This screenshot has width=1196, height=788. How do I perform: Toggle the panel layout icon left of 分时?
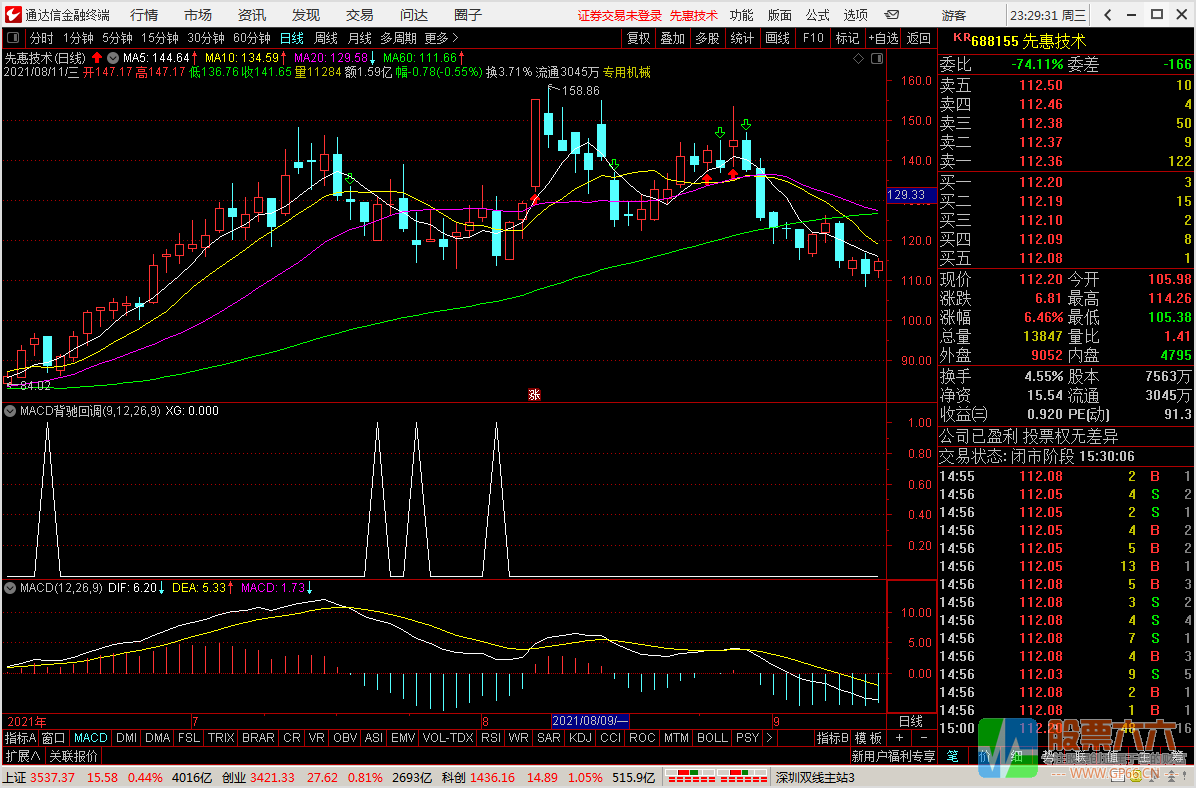point(13,37)
